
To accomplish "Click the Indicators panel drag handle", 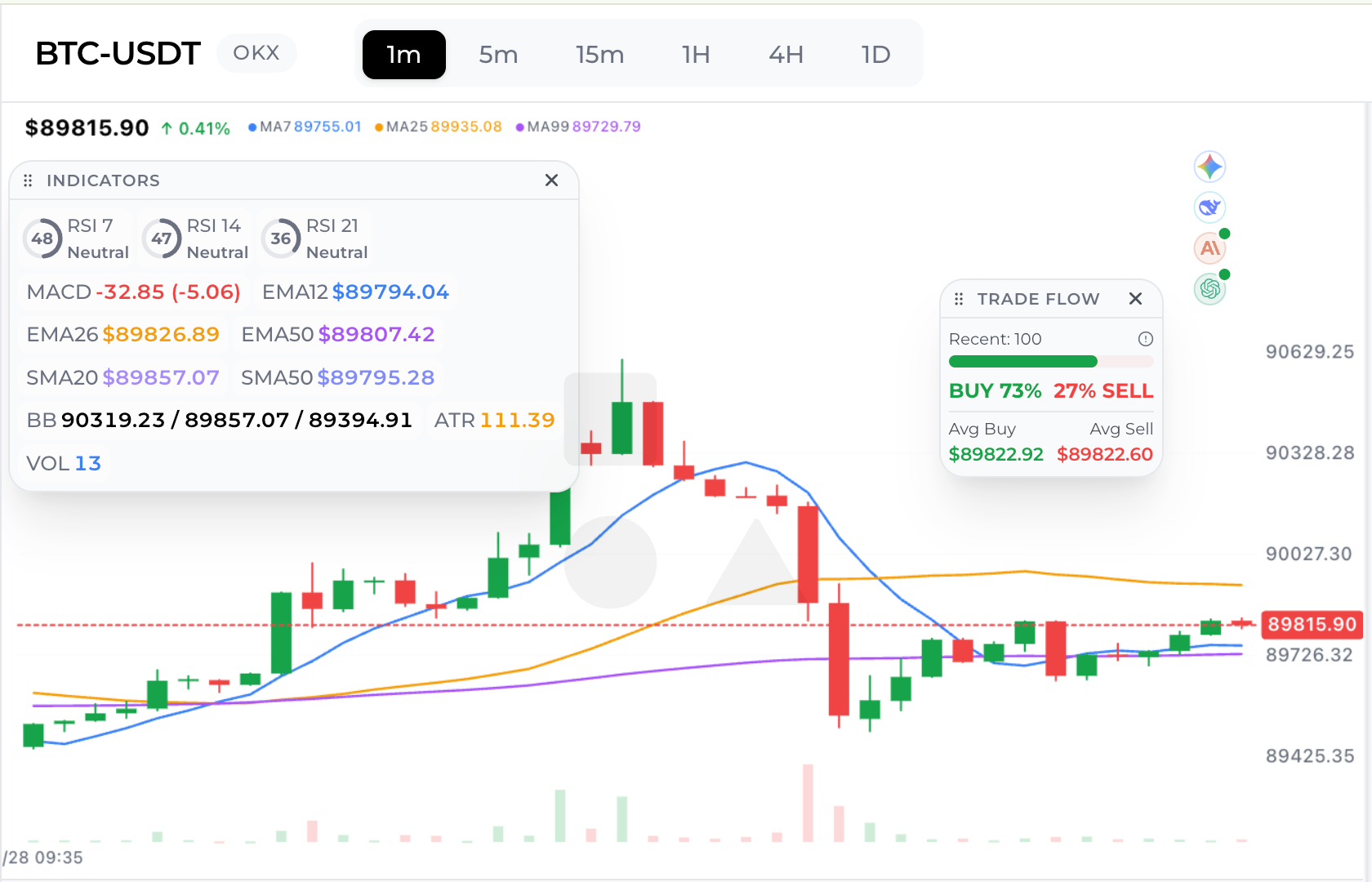I will [28, 180].
